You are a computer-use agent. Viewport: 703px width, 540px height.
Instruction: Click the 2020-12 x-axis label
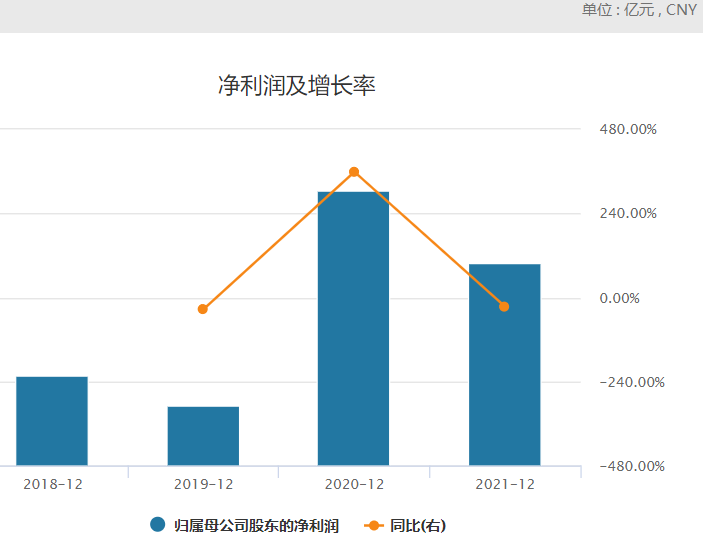pos(354,484)
